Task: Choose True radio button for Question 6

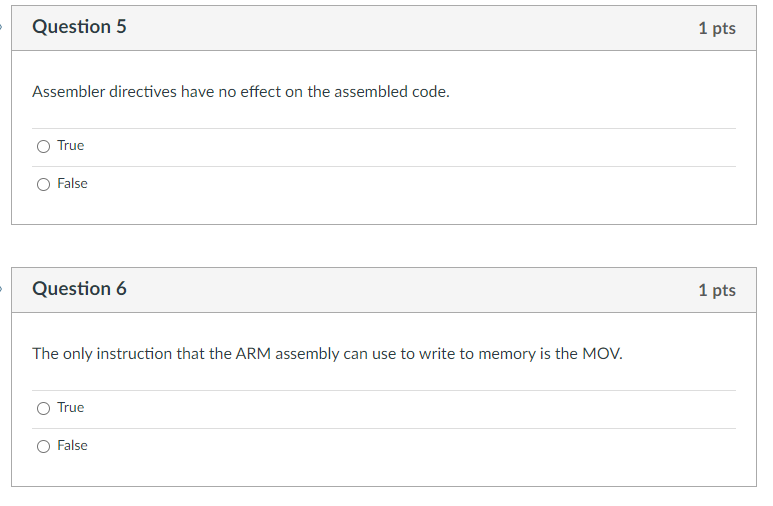Action: pos(43,408)
